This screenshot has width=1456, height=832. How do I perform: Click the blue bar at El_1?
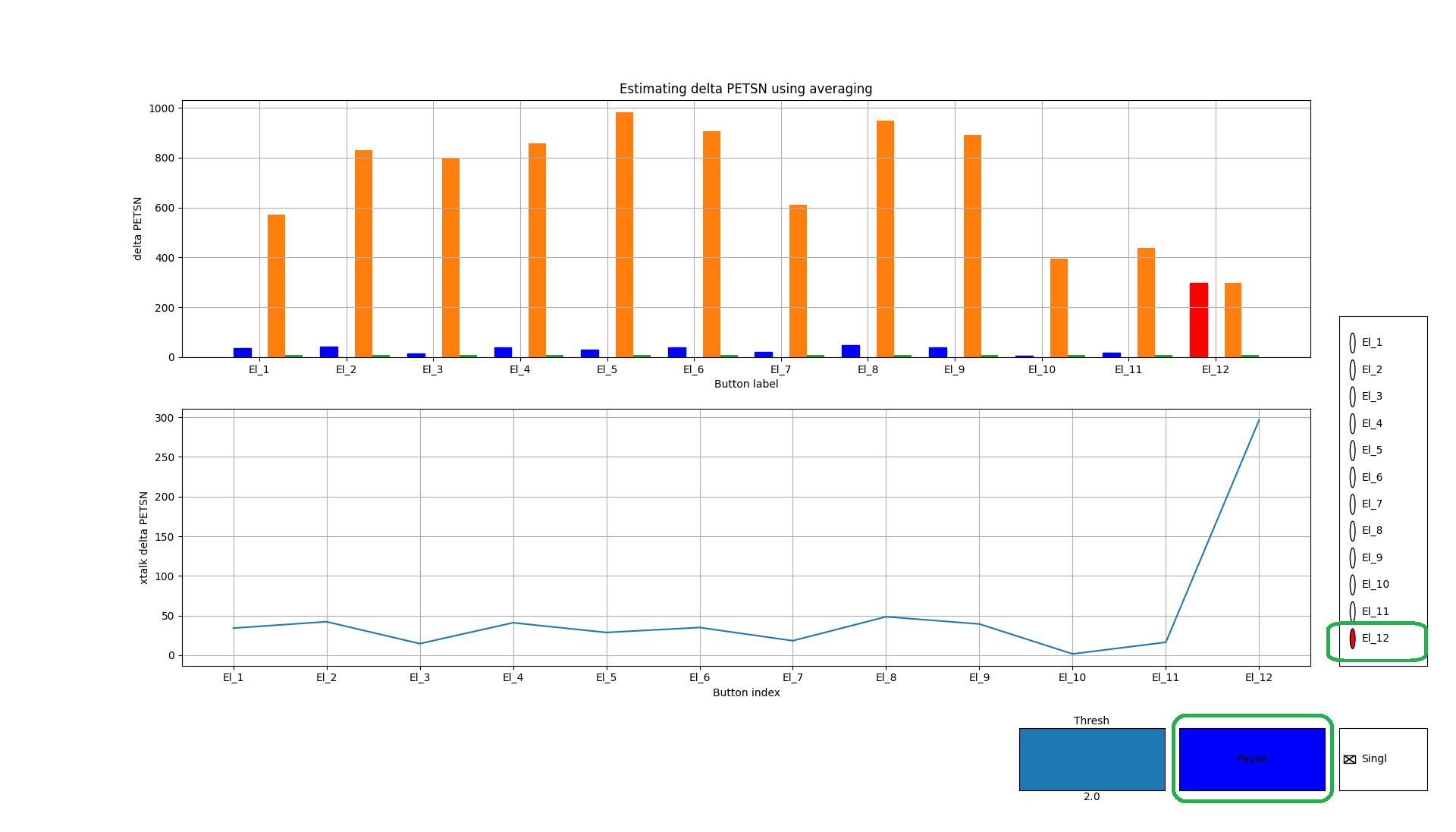pyautogui.click(x=242, y=353)
